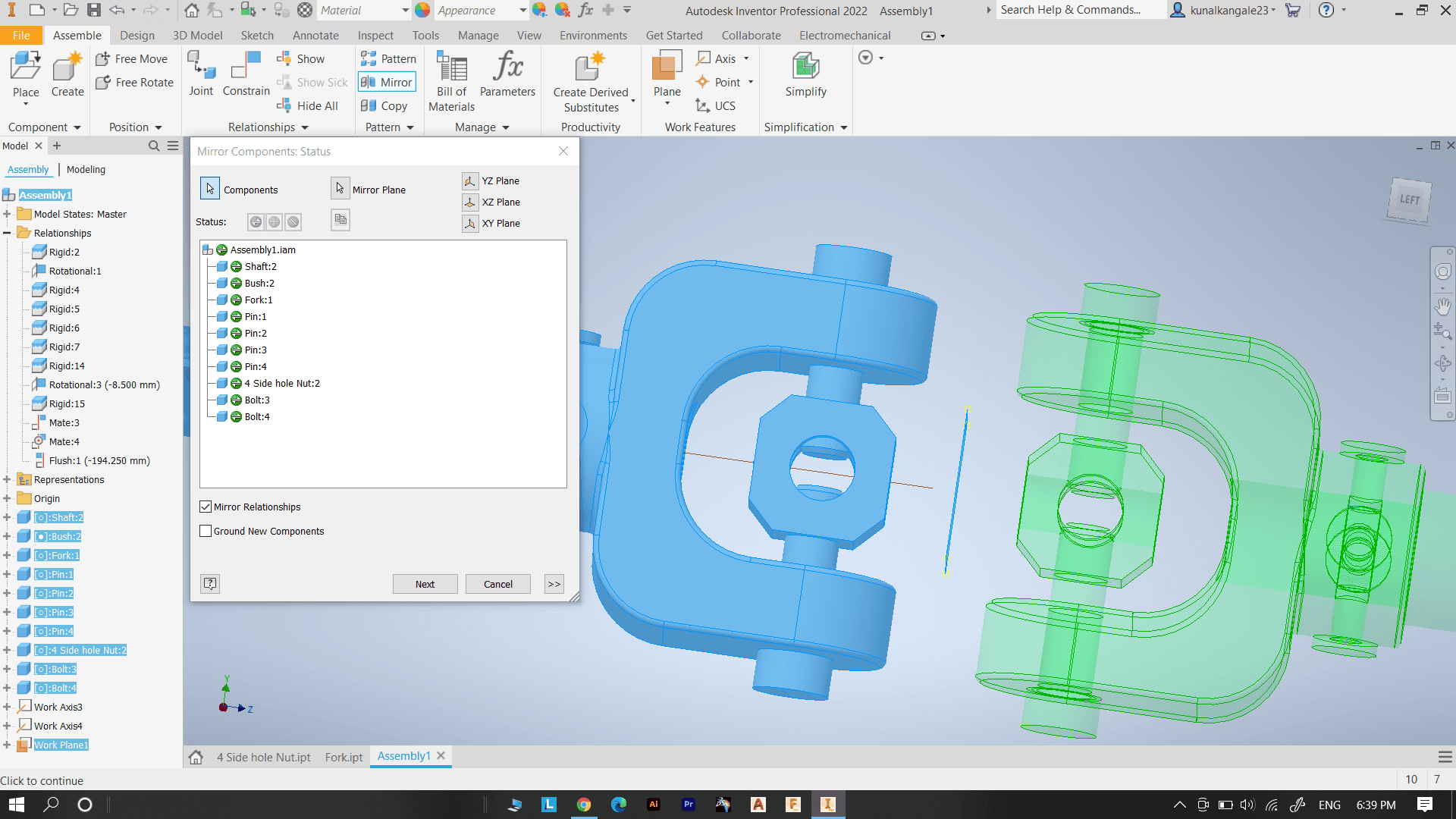Select Fork.ipt part tab
This screenshot has height=819, width=1456.
pos(343,755)
